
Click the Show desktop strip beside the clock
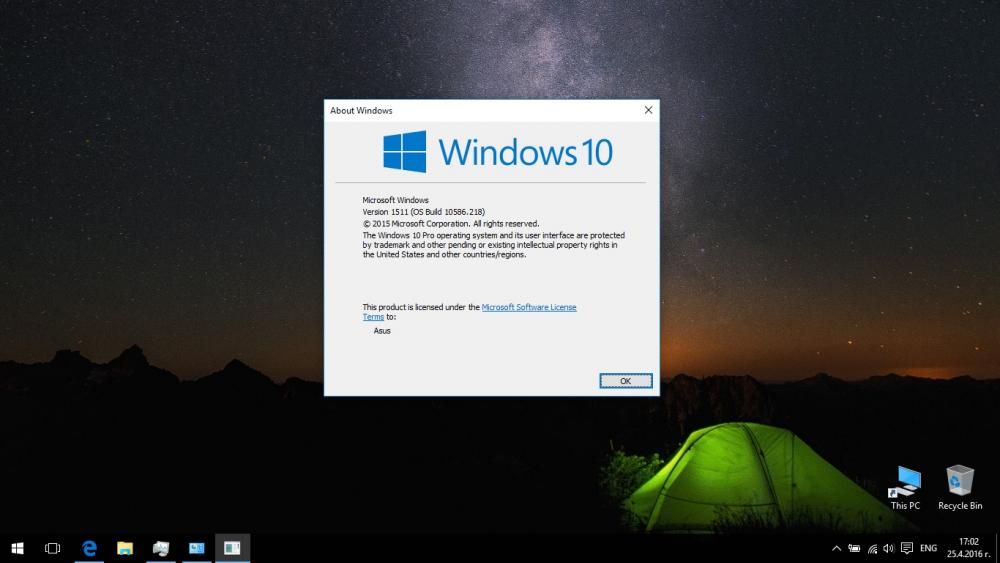[x=997, y=548]
